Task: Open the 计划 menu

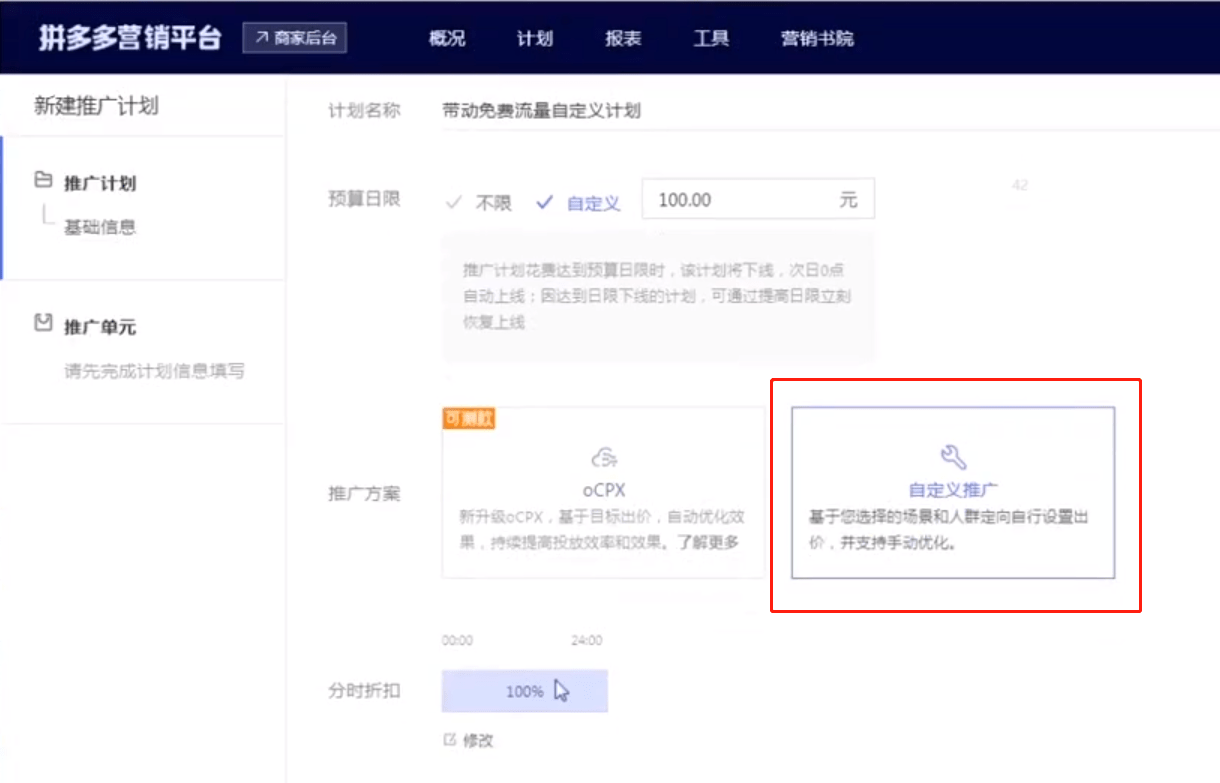Action: 535,39
